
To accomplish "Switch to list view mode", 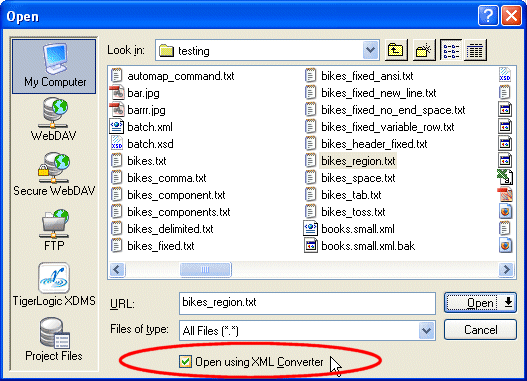I will (x=451, y=50).
